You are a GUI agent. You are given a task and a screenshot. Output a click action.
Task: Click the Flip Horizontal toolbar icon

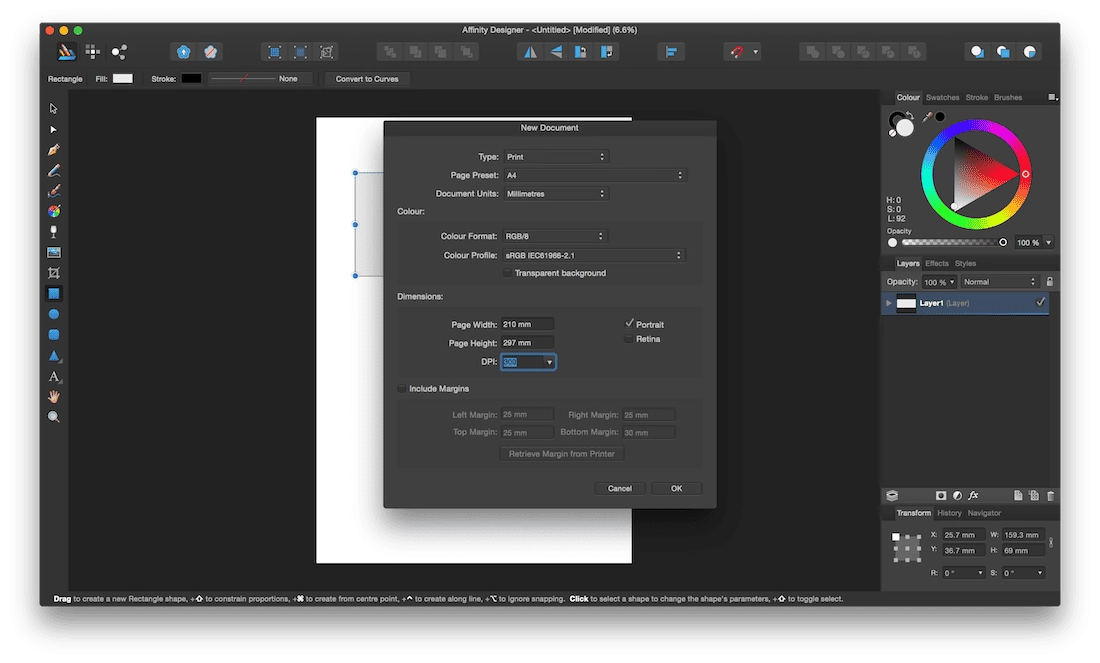(530, 52)
